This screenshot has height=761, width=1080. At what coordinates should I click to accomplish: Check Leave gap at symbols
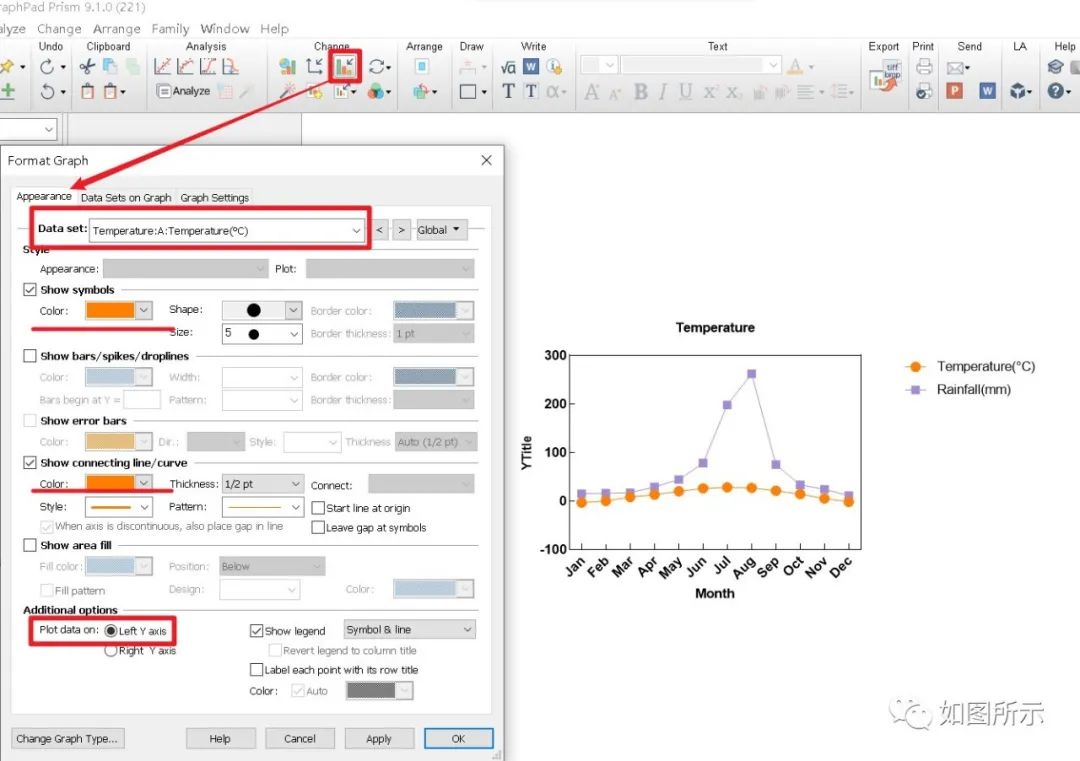318,528
